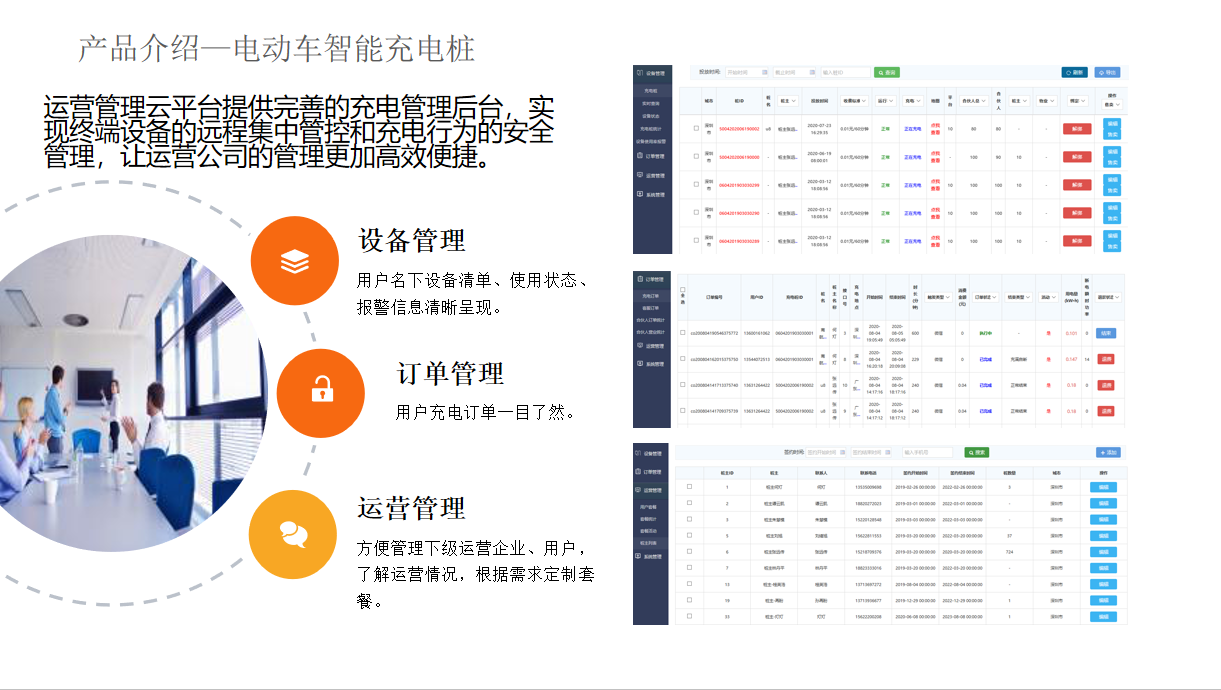
Task: Click the 系统管理 sidebar icon in the top screenshot
Action: [640, 194]
